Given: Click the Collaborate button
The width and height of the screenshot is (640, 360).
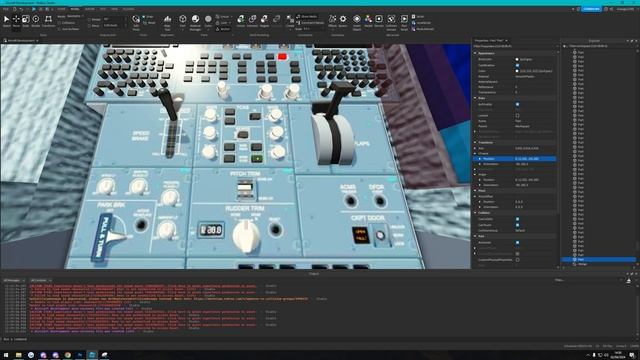Looking at the screenshot, I should point(591,9).
